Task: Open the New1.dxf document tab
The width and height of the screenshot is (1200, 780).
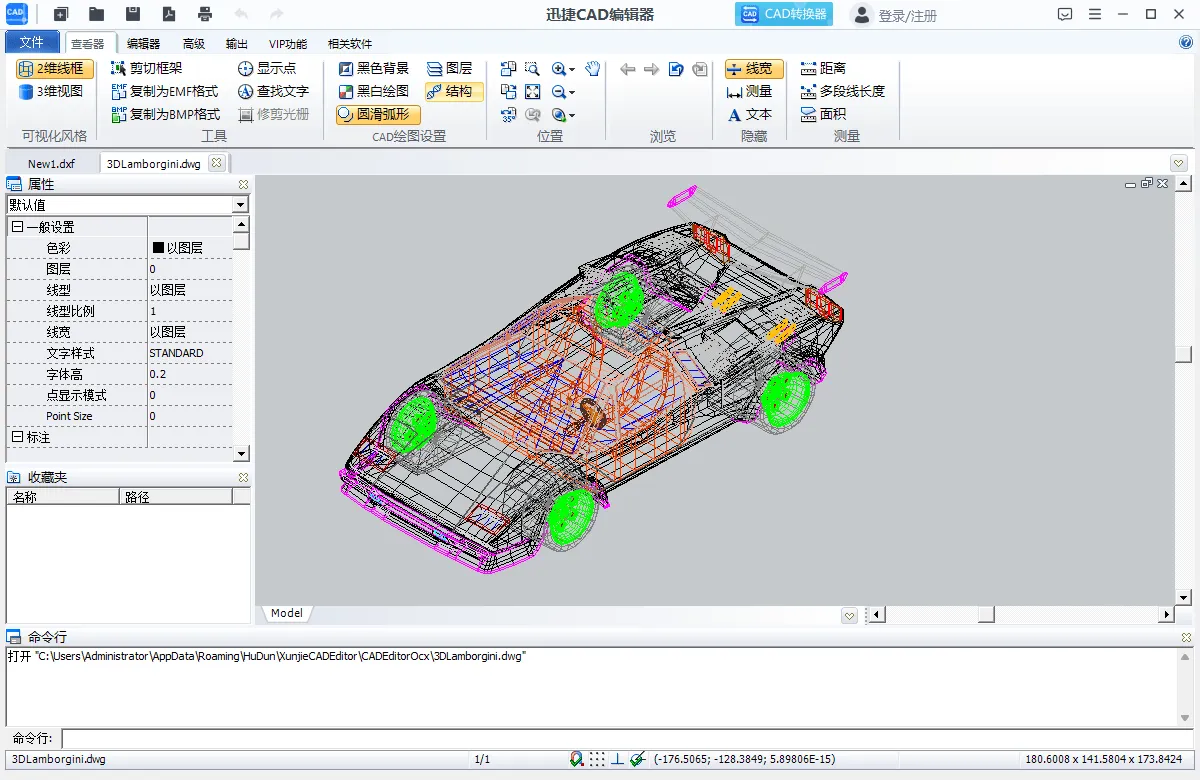Action: [50, 162]
